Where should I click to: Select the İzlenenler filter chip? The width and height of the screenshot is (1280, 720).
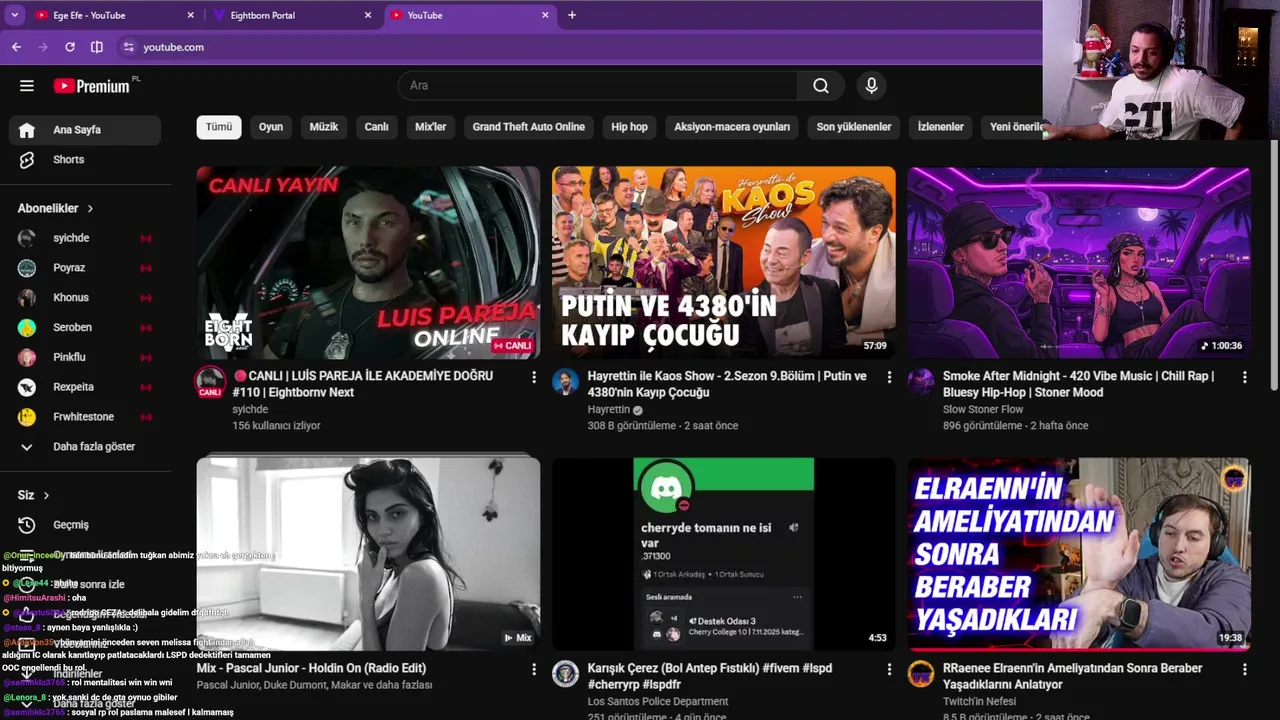click(x=941, y=127)
